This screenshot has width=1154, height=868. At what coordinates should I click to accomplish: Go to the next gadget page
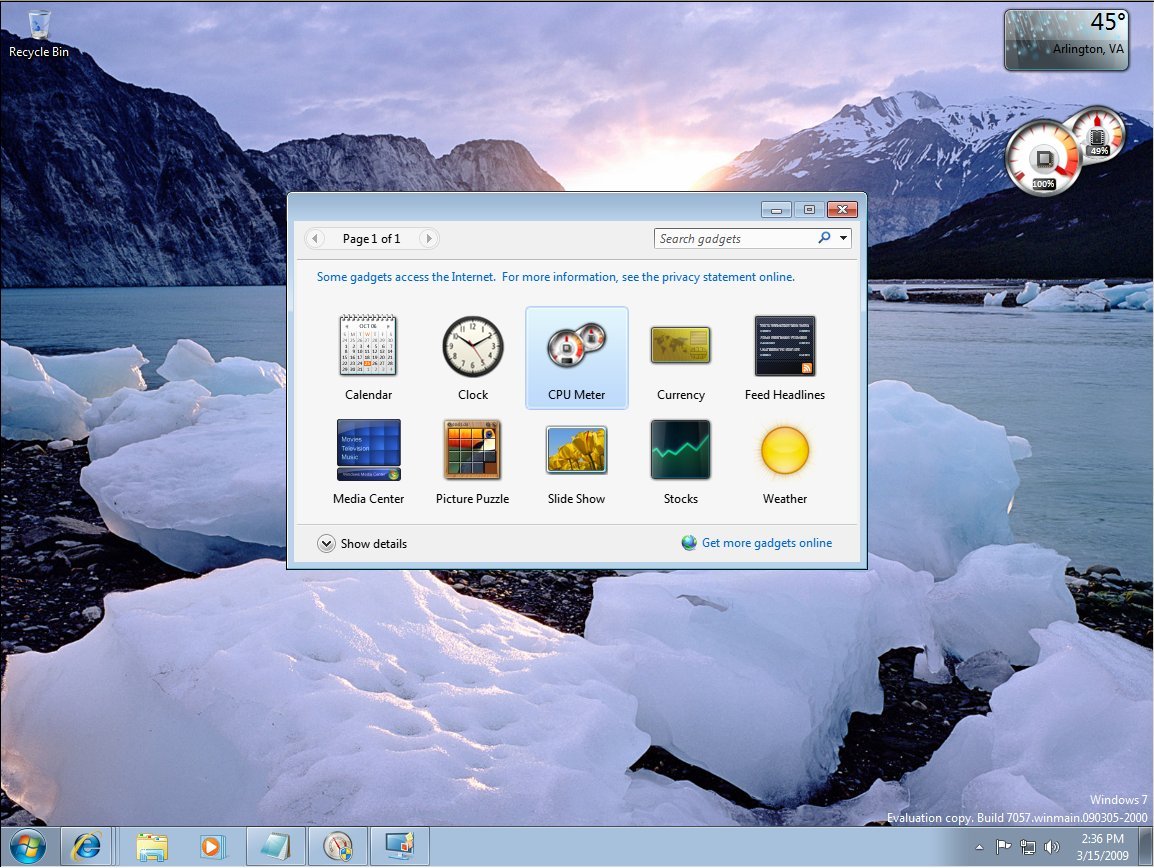point(428,238)
